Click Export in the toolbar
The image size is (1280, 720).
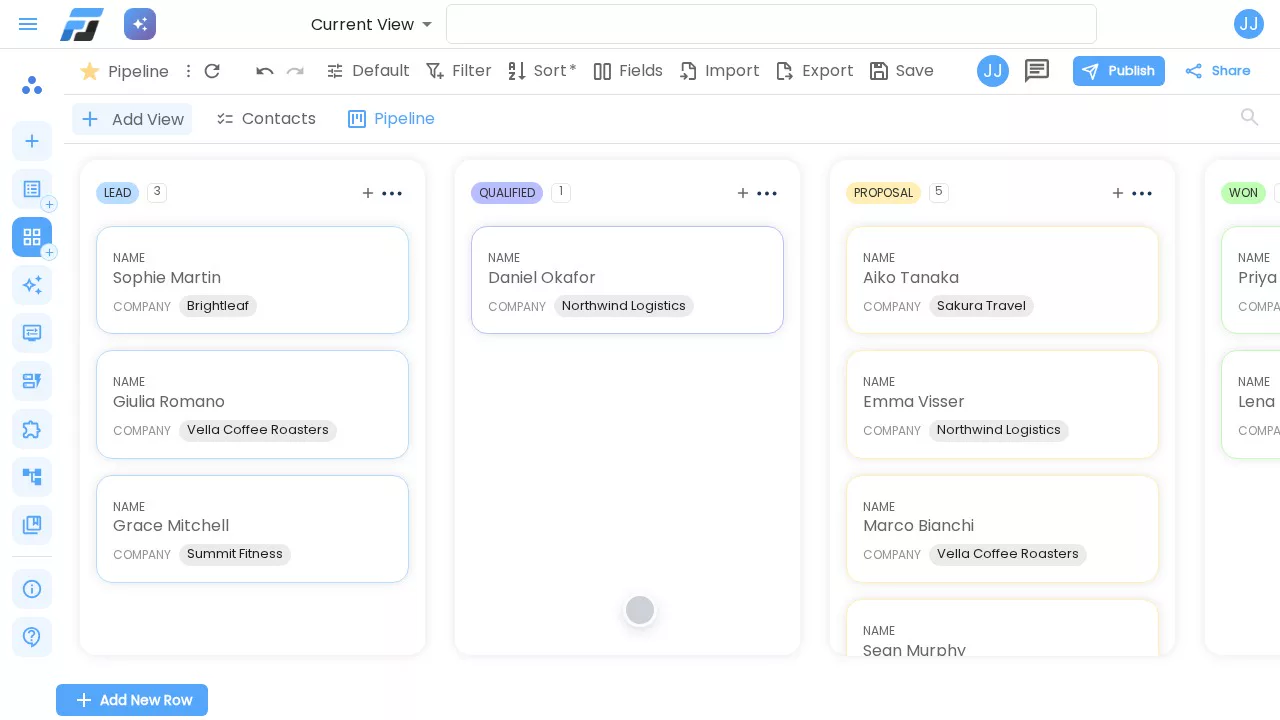coord(815,71)
